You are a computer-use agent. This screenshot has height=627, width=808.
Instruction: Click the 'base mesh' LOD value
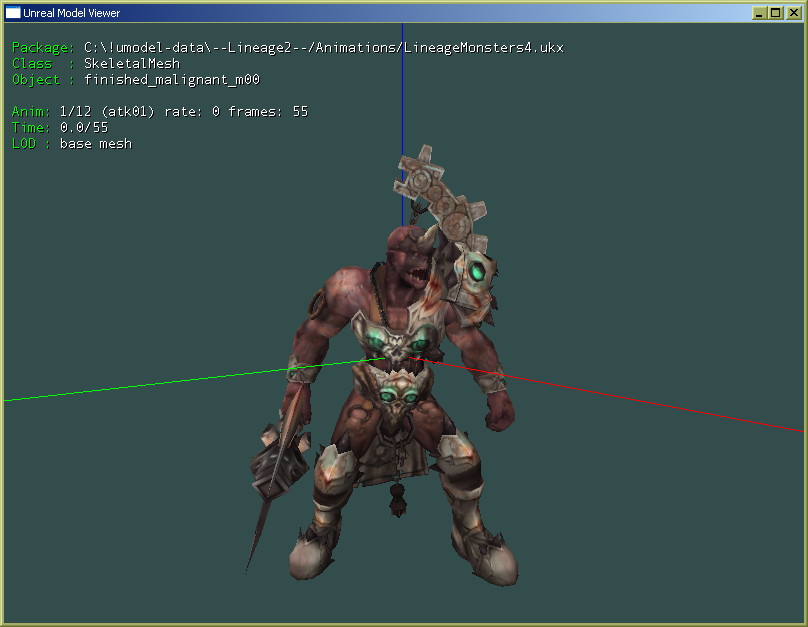point(96,143)
